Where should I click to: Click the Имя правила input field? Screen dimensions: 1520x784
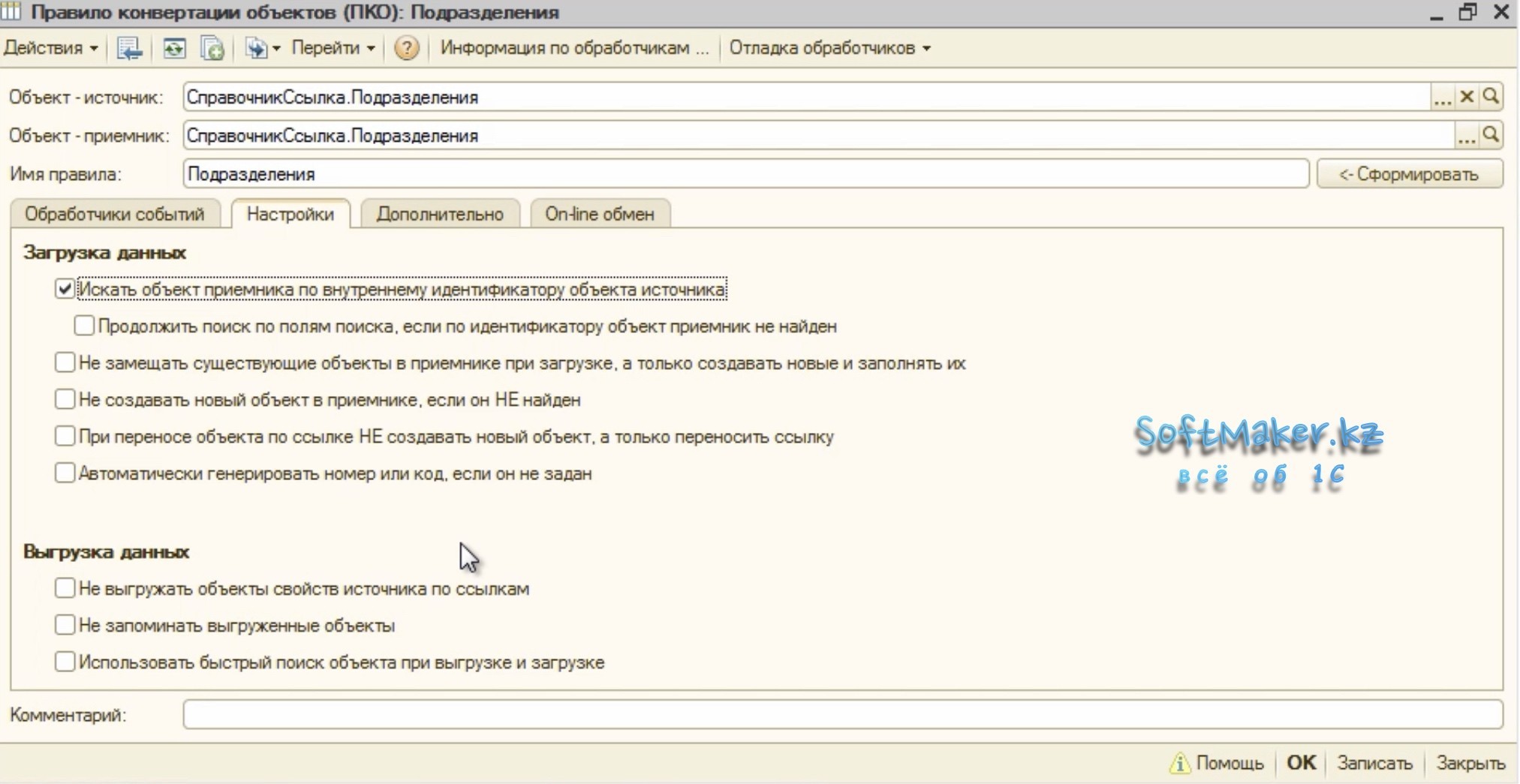coord(746,174)
